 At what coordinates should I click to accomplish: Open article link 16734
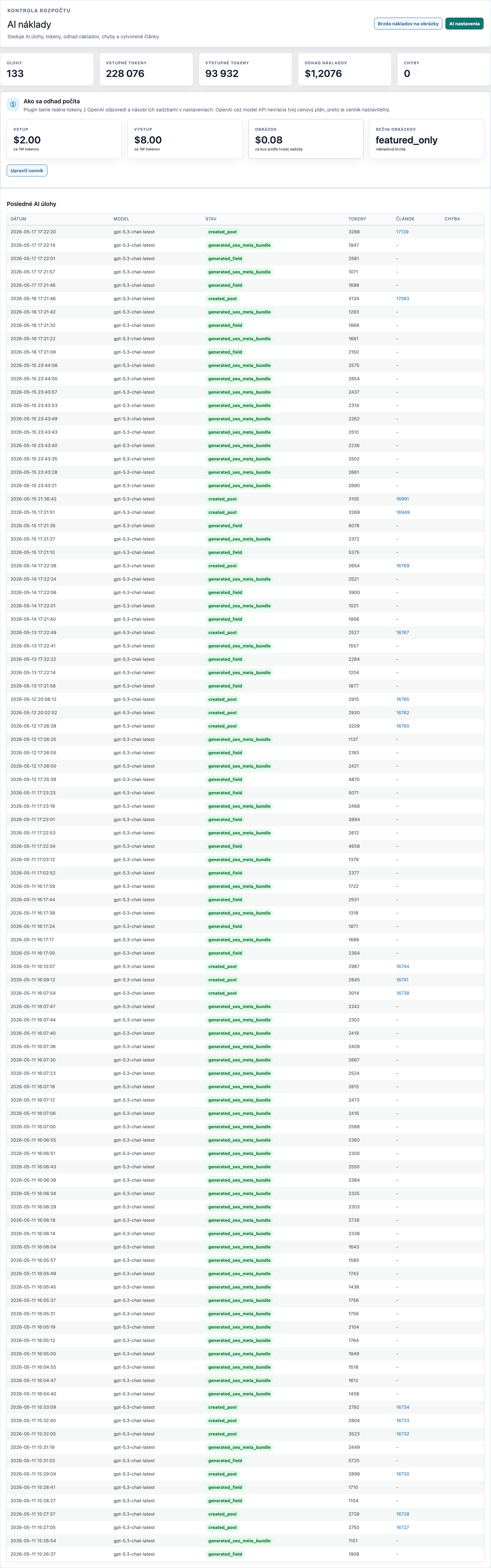tap(402, 1407)
